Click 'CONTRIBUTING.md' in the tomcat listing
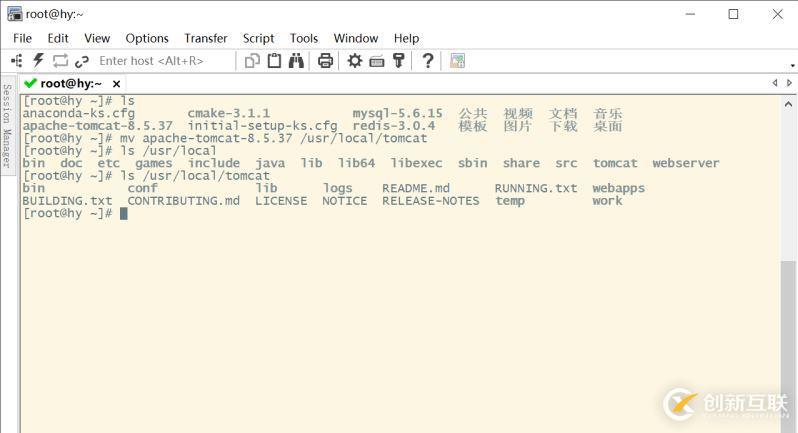Viewport: 798px width, 433px height. pyautogui.click(x=183, y=201)
